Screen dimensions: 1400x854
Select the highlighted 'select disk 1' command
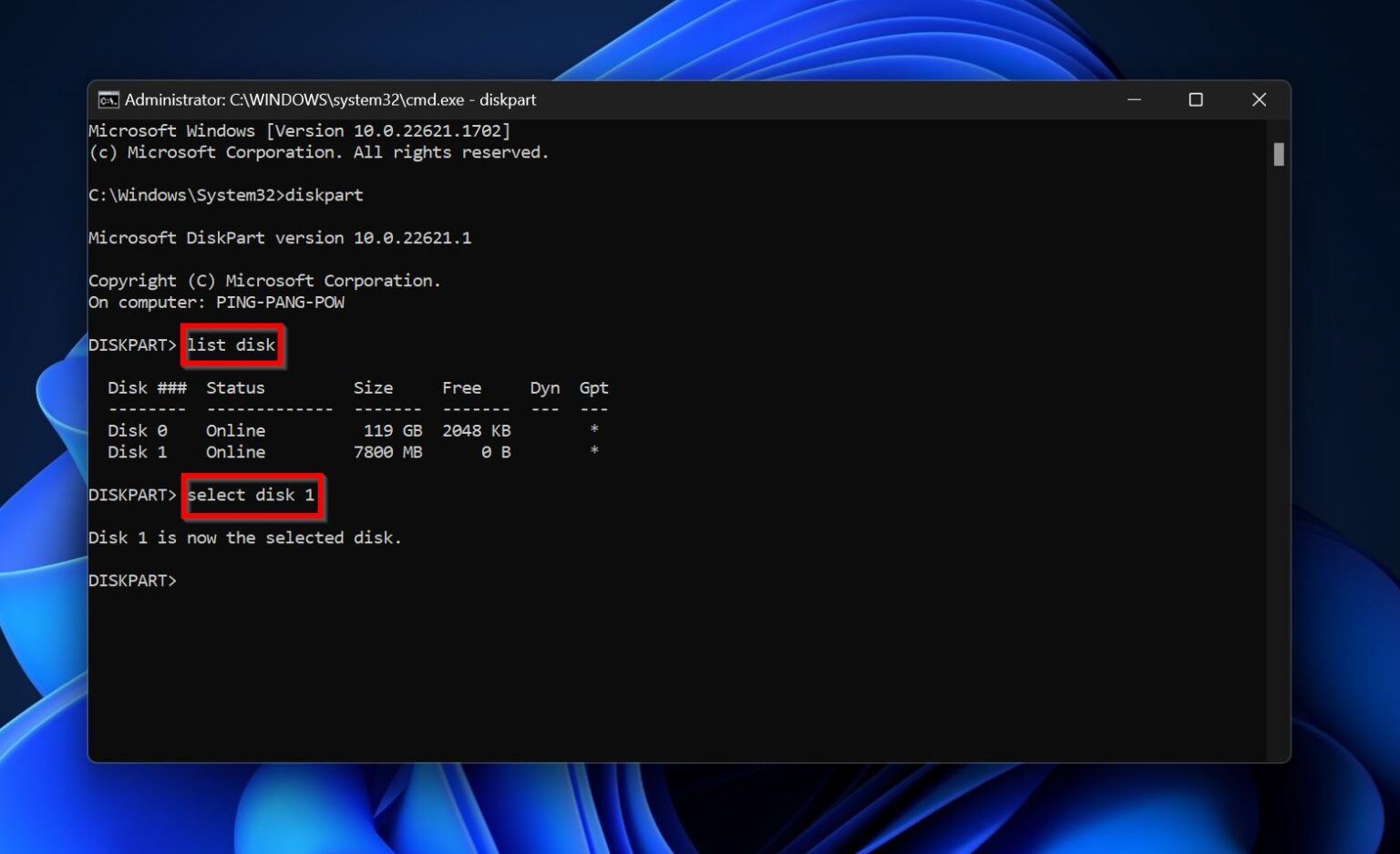pyautogui.click(x=252, y=495)
